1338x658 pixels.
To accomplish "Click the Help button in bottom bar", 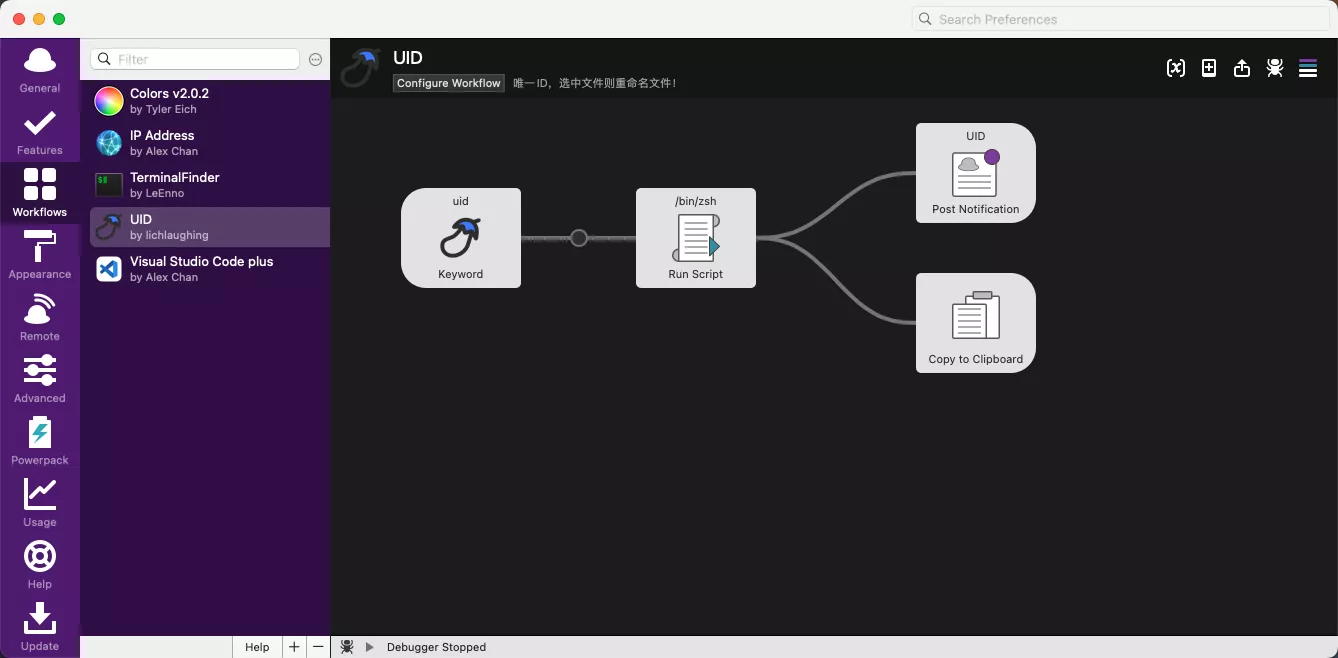I will (257, 647).
